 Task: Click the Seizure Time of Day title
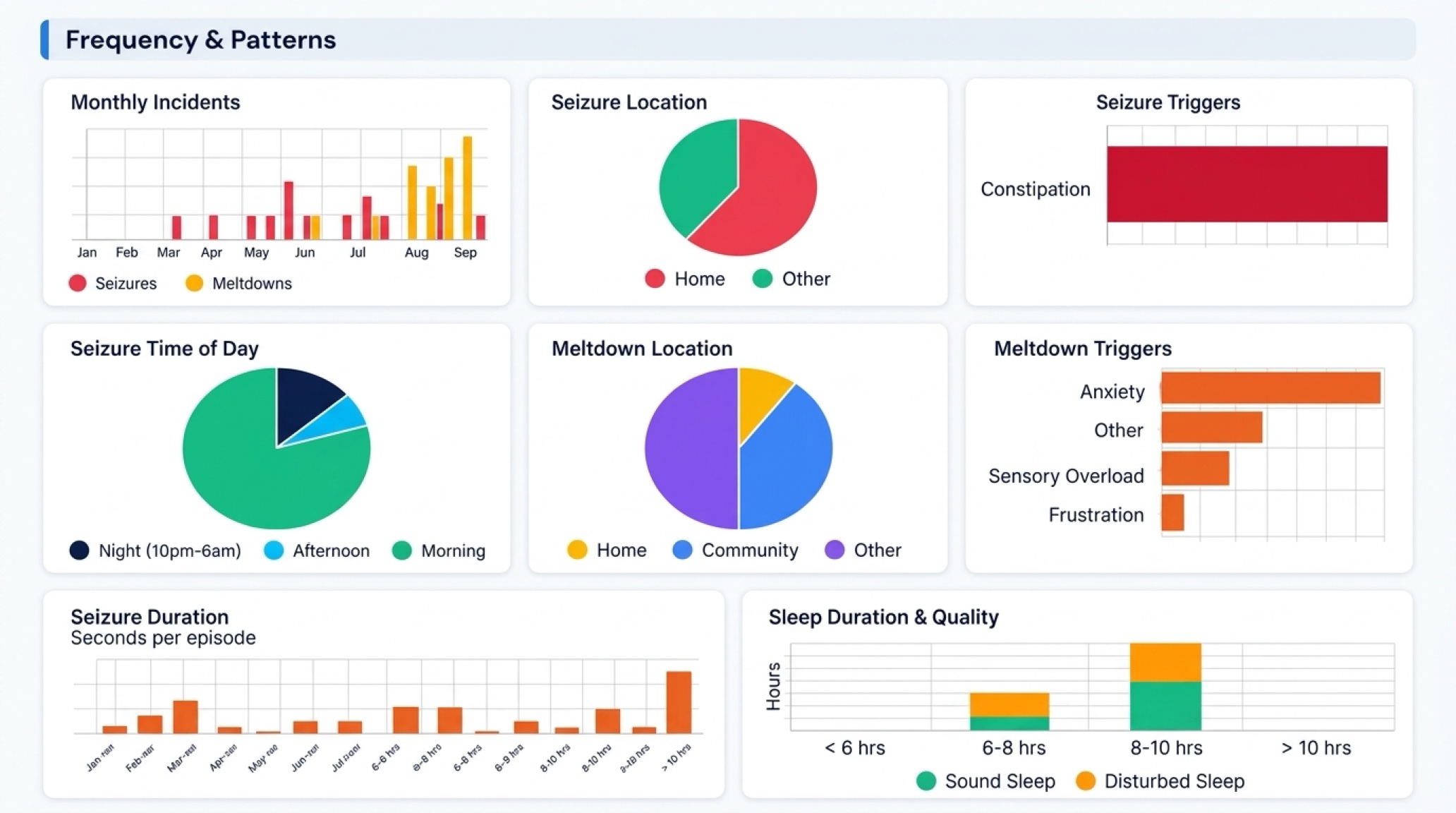(x=164, y=349)
